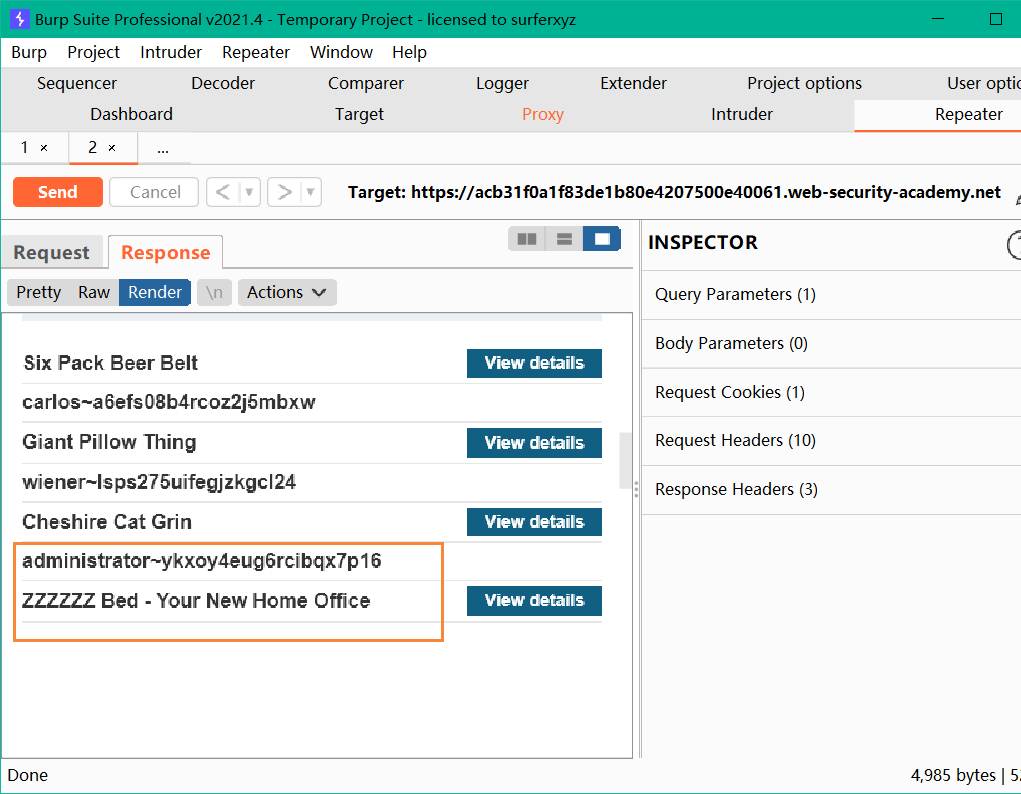The height and width of the screenshot is (794, 1021).
Task: Expand Request Headers (10) section
Action: coord(831,440)
